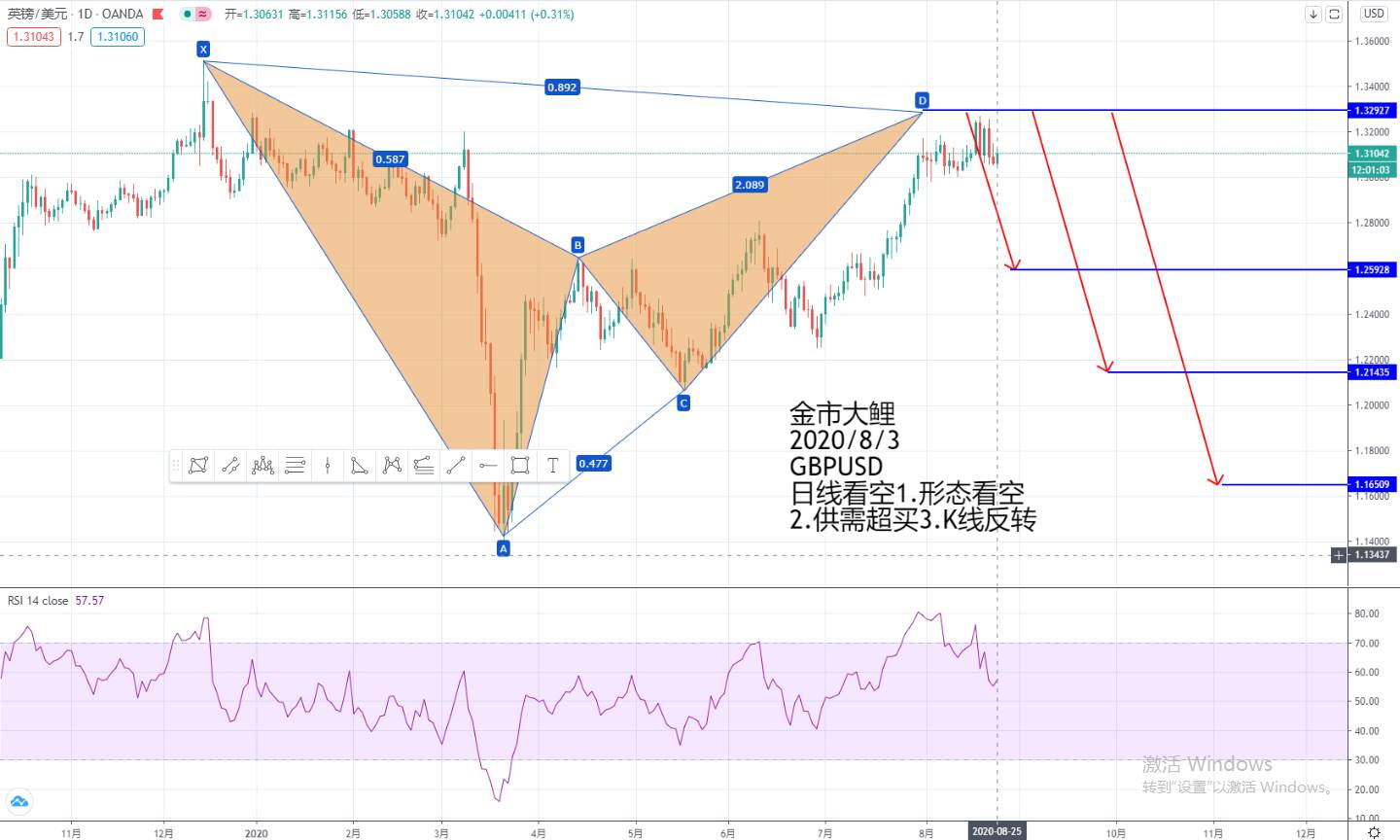
Task: Click the RSI scale 70.00 label
Action: pos(1367,644)
